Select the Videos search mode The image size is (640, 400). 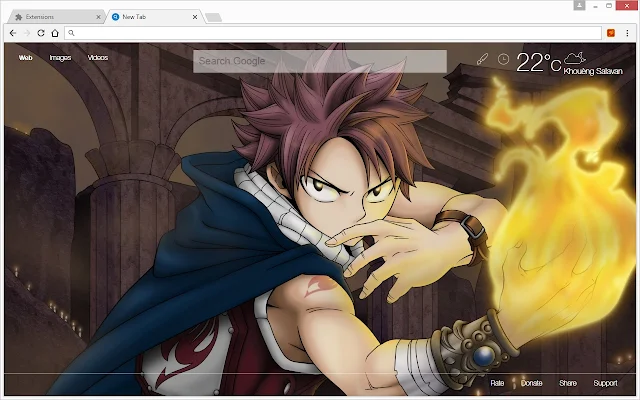pos(98,58)
